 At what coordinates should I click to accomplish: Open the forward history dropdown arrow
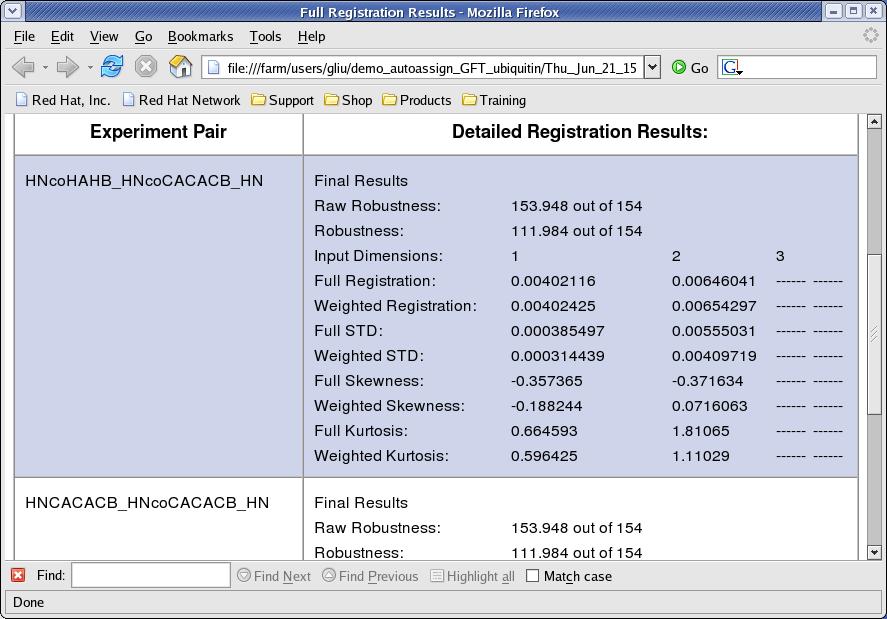(x=90, y=68)
